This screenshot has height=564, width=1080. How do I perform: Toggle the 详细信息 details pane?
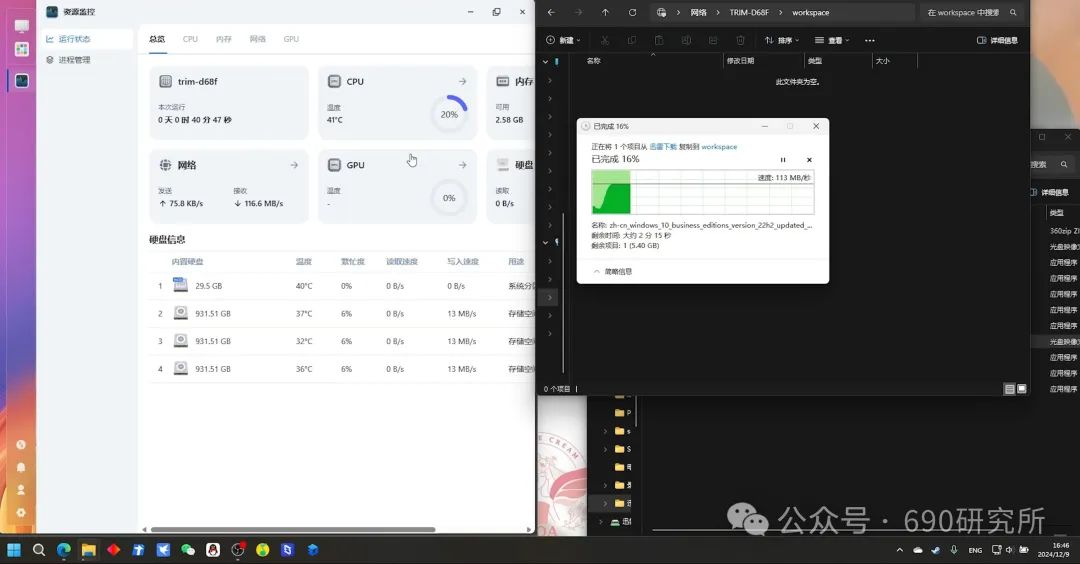click(997, 40)
